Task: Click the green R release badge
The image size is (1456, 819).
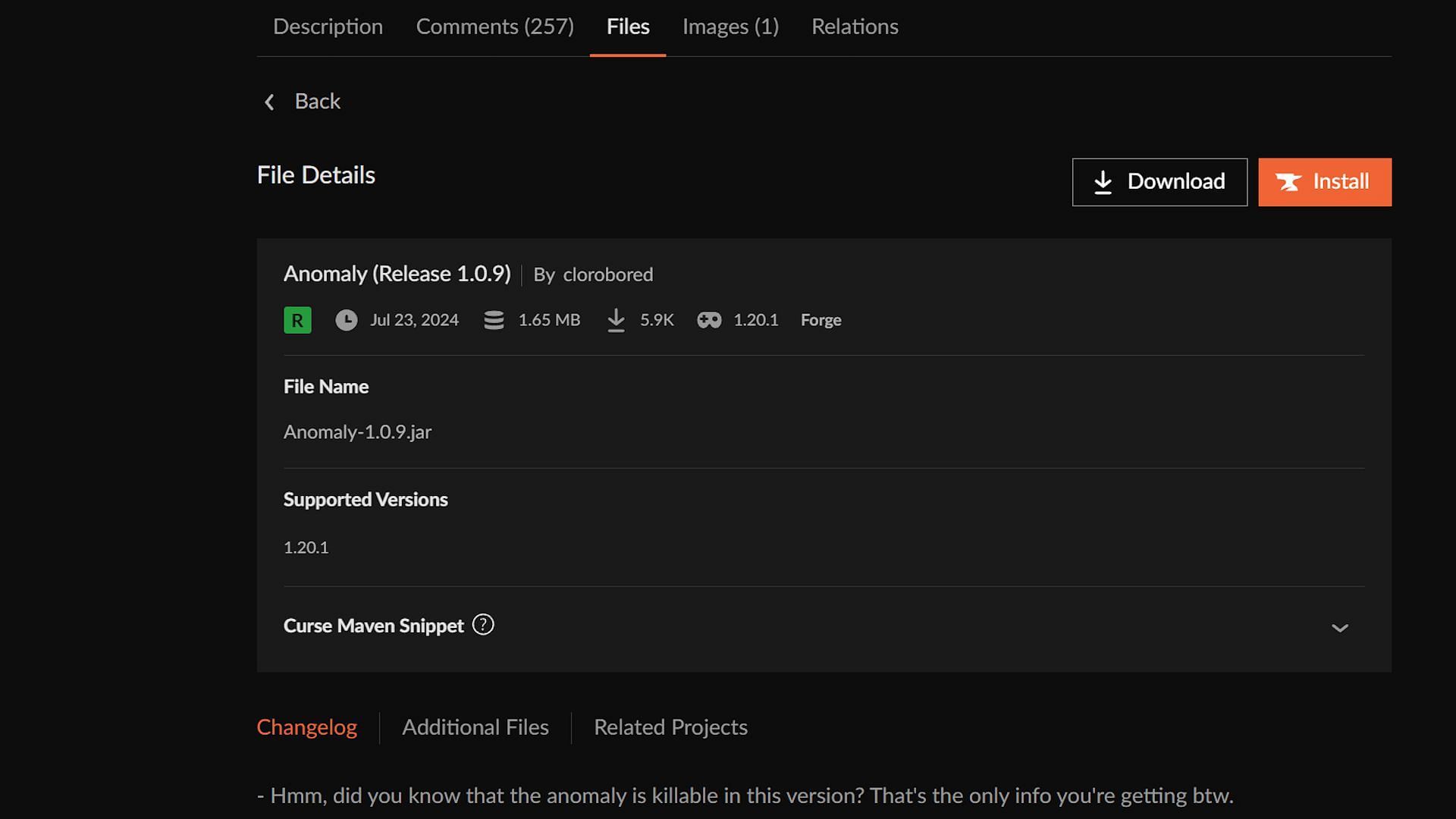Action: 297,320
